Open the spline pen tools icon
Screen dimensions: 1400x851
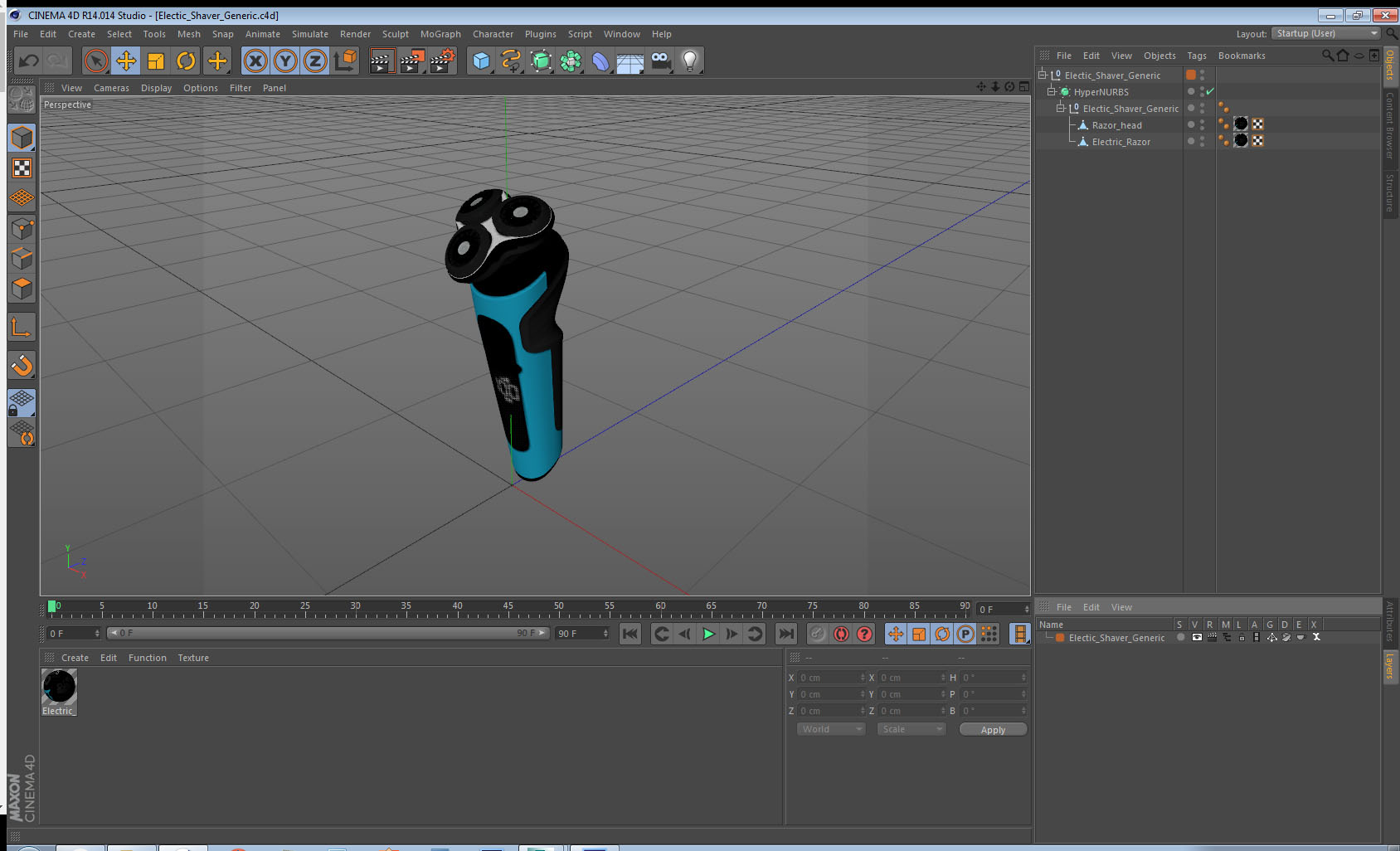[x=511, y=61]
